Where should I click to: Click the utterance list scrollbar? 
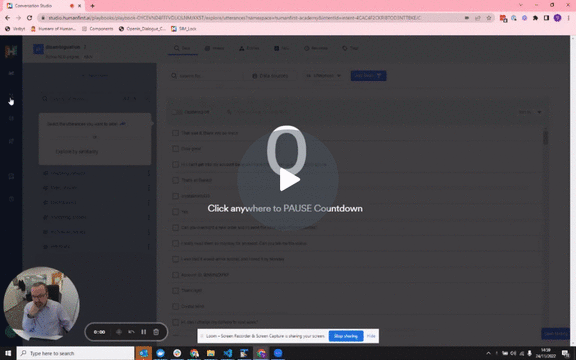(x=546, y=138)
